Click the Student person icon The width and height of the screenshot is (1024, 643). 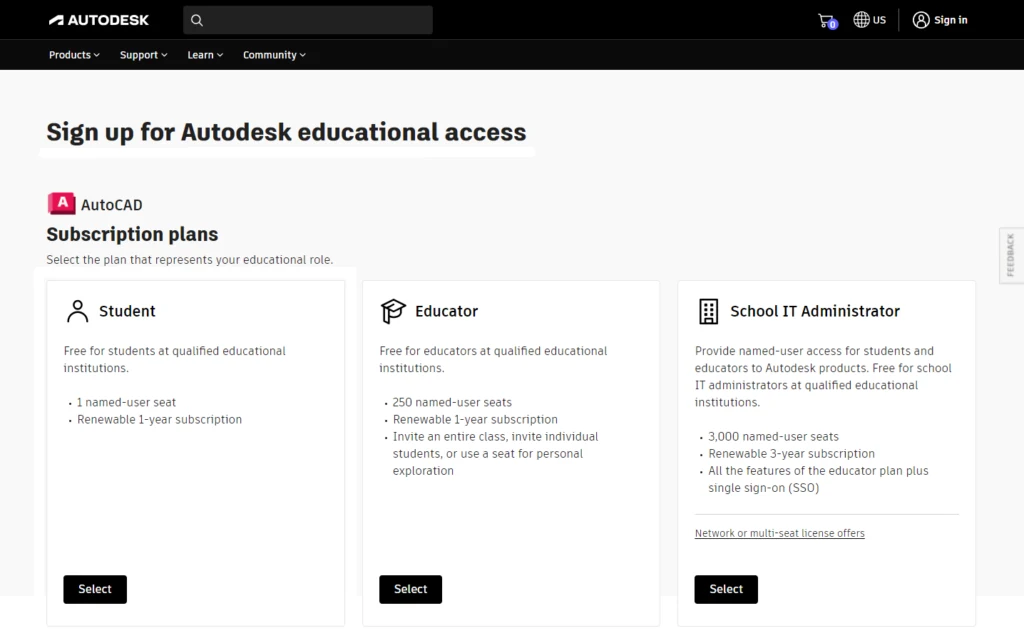coord(78,311)
